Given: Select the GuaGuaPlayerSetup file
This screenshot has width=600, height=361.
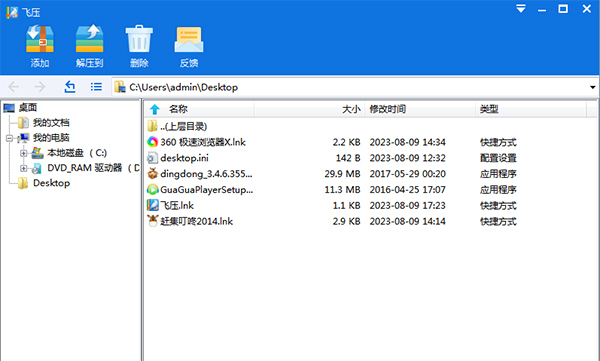Looking at the screenshot, I should coord(207,189).
